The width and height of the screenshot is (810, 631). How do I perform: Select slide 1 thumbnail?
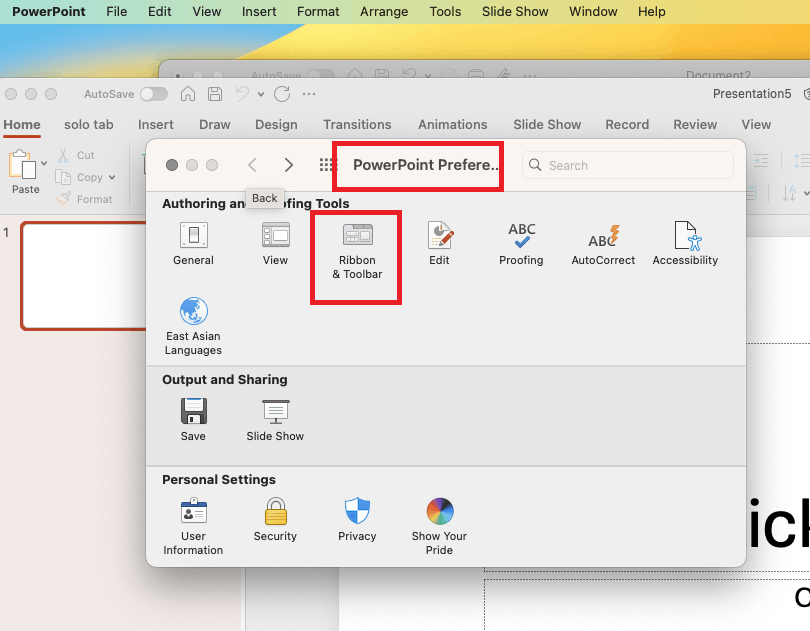tap(85, 276)
